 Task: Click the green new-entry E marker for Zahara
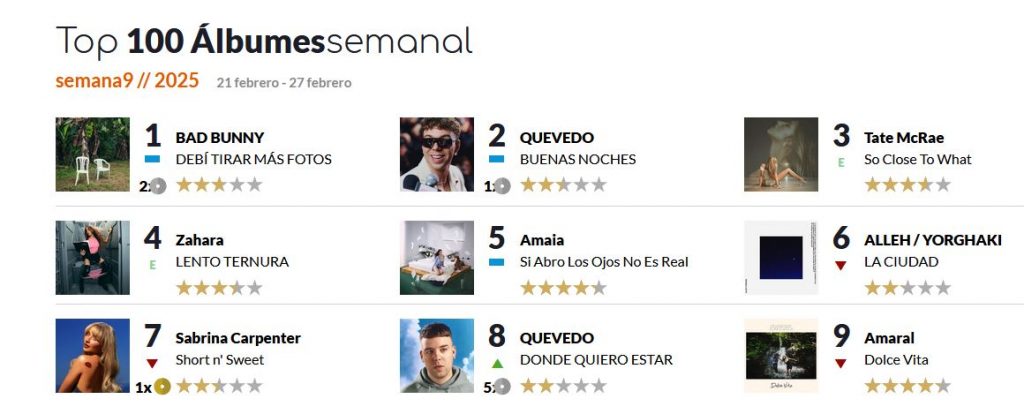pyautogui.click(x=153, y=265)
